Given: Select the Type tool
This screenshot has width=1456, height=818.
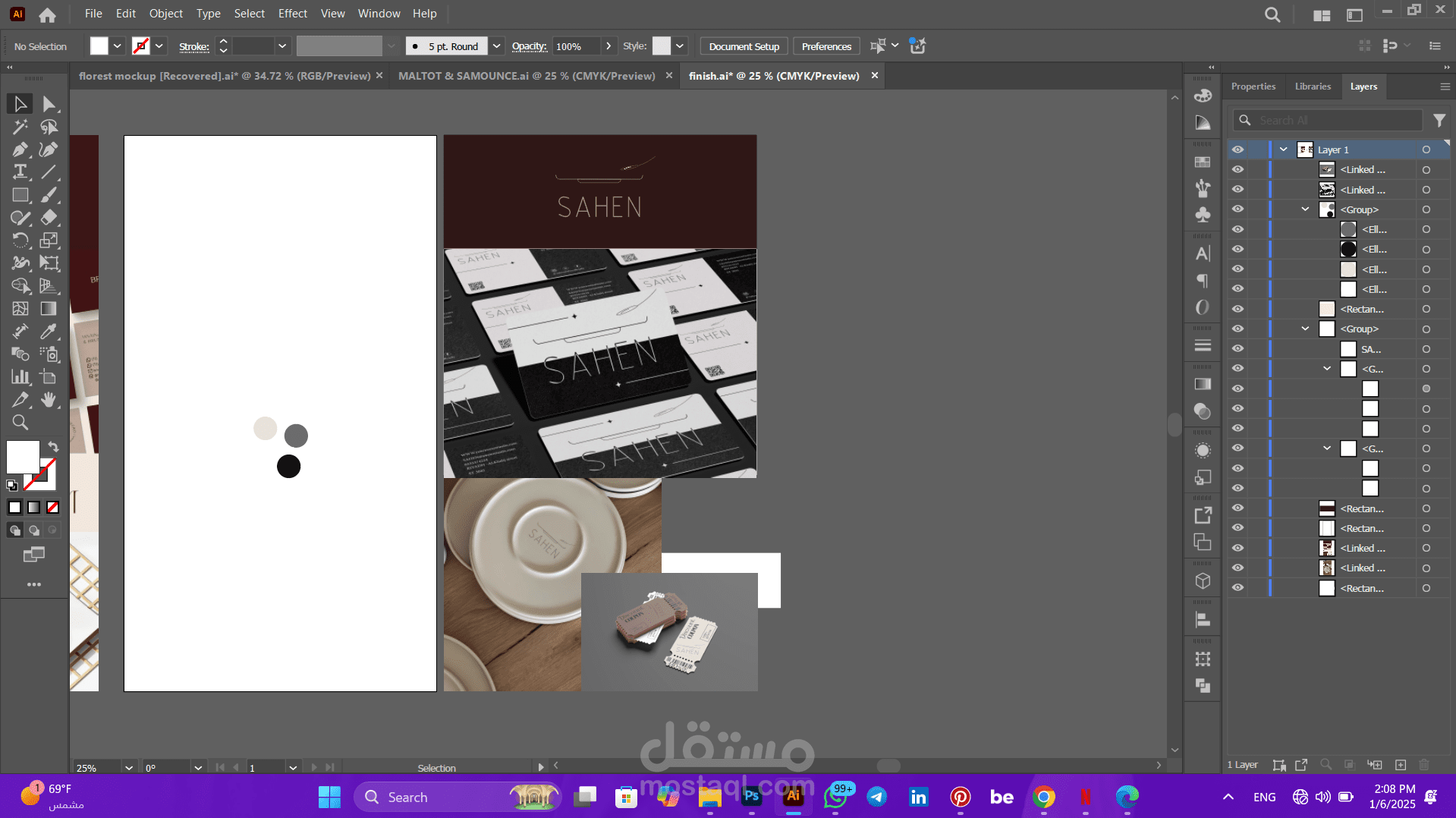Looking at the screenshot, I should (20, 172).
